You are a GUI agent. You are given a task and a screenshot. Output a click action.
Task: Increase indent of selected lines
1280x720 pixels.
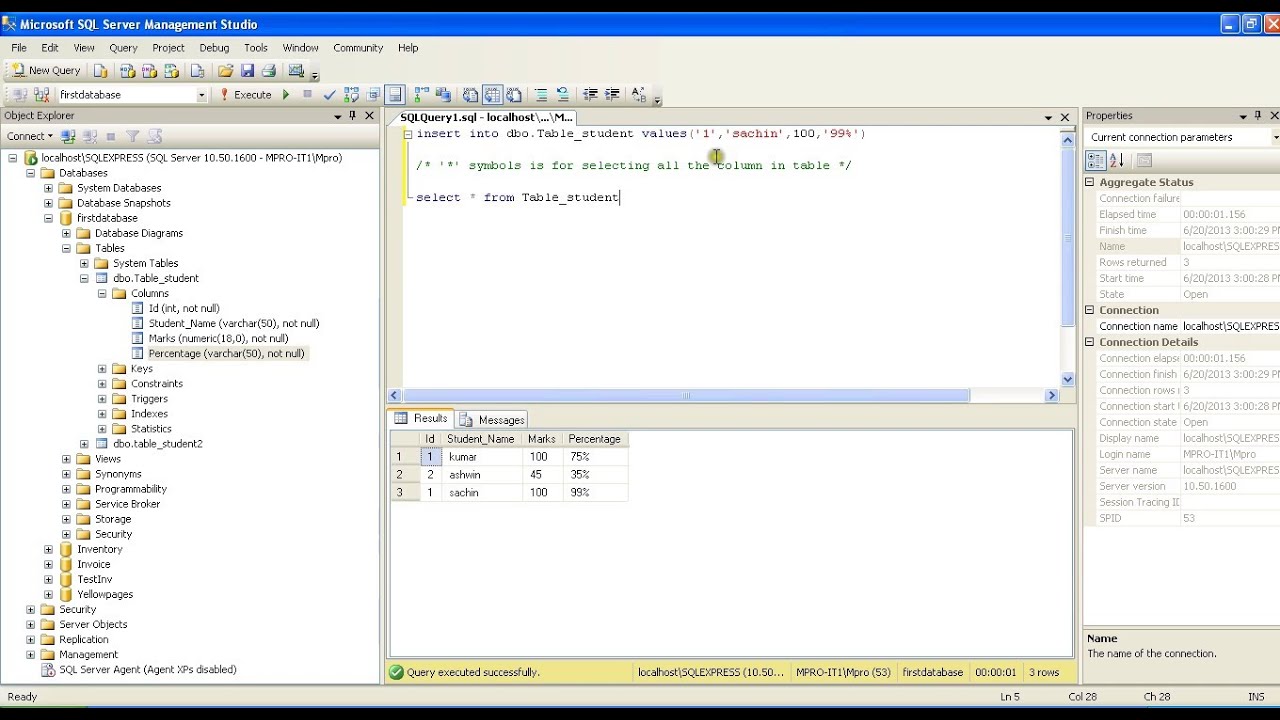point(612,95)
